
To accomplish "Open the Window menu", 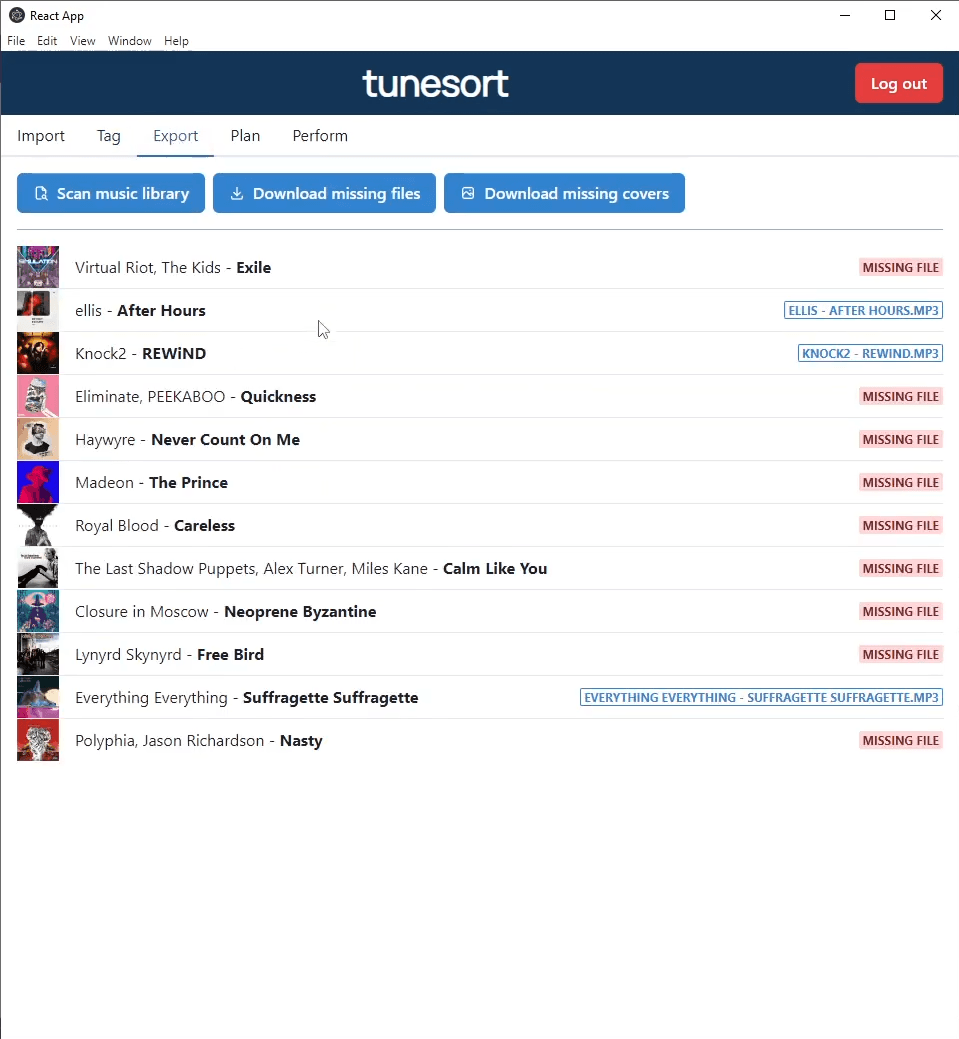I will pyautogui.click(x=130, y=41).
